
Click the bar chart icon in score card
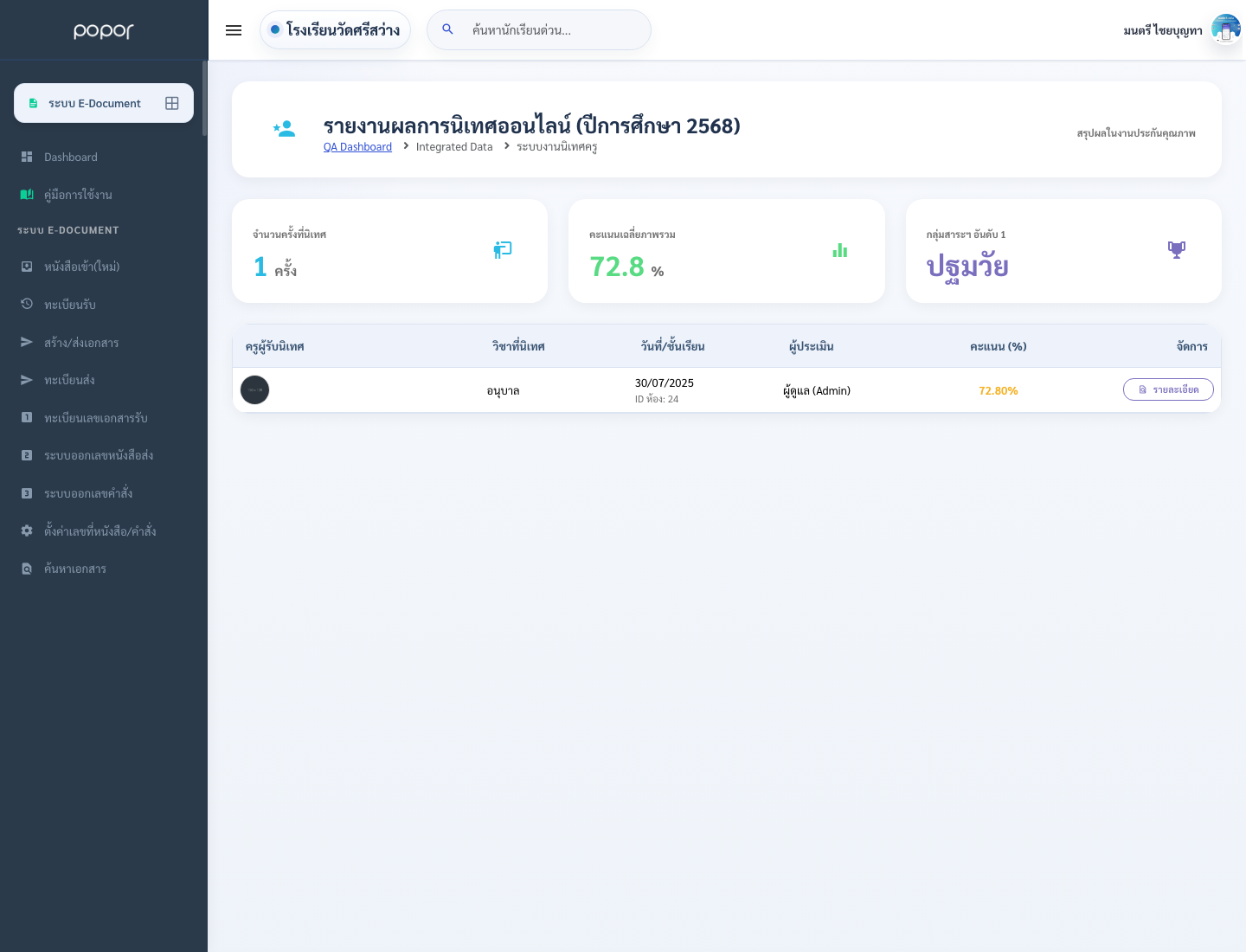pos(840,250)
